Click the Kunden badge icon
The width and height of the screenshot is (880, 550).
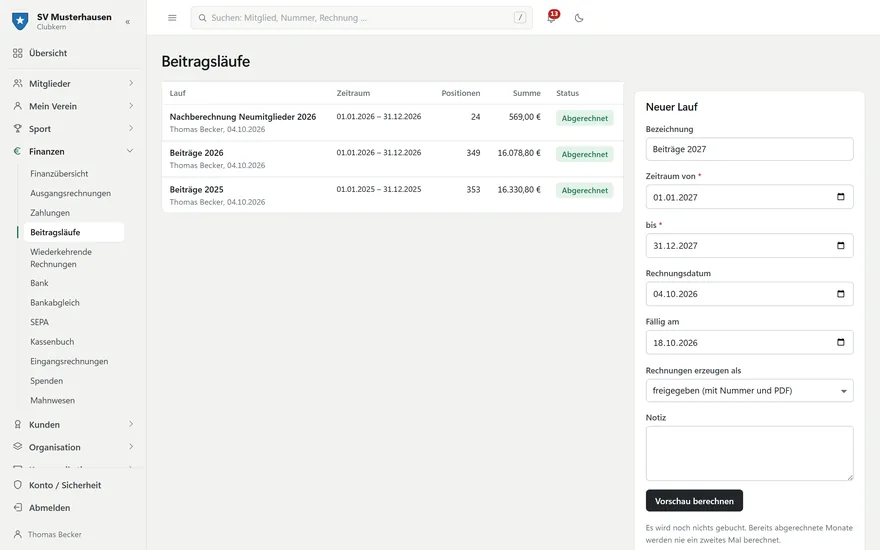[18, 424]
